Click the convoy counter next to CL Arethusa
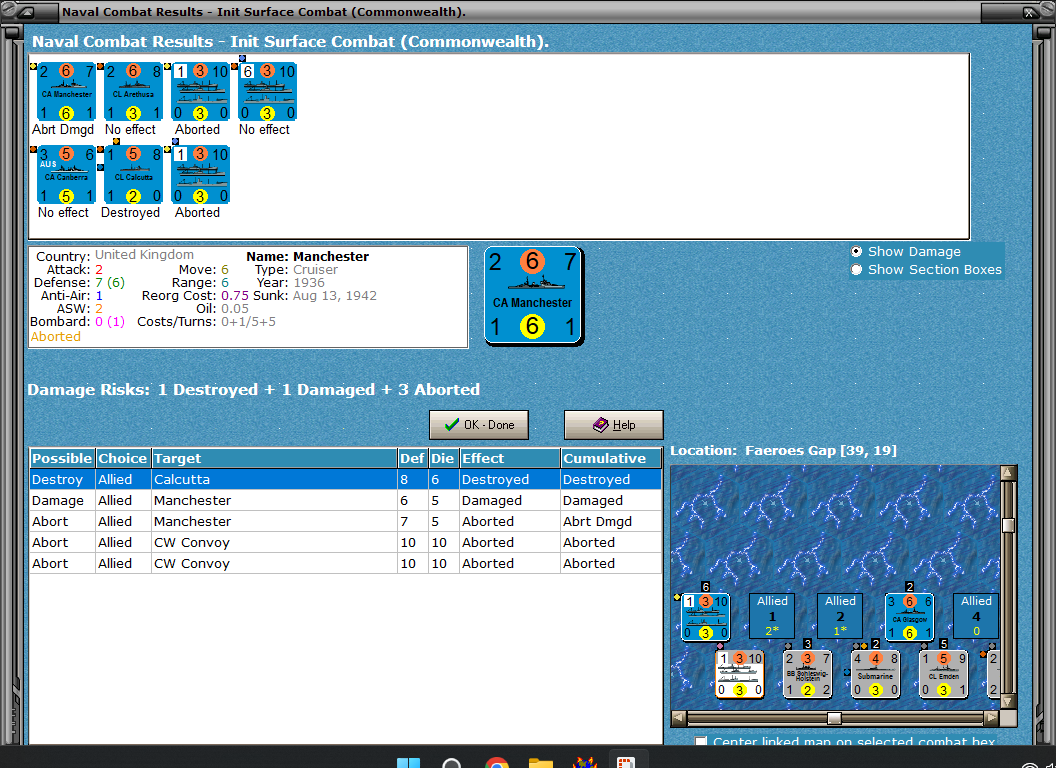 201,92
